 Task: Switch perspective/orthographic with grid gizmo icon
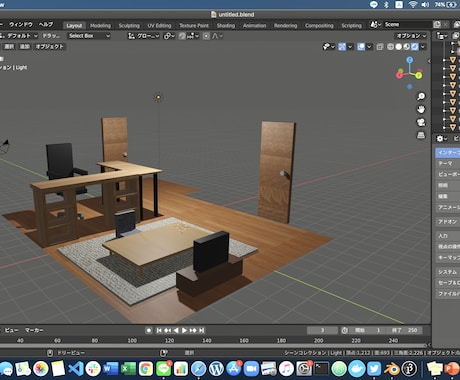(421, 135)
